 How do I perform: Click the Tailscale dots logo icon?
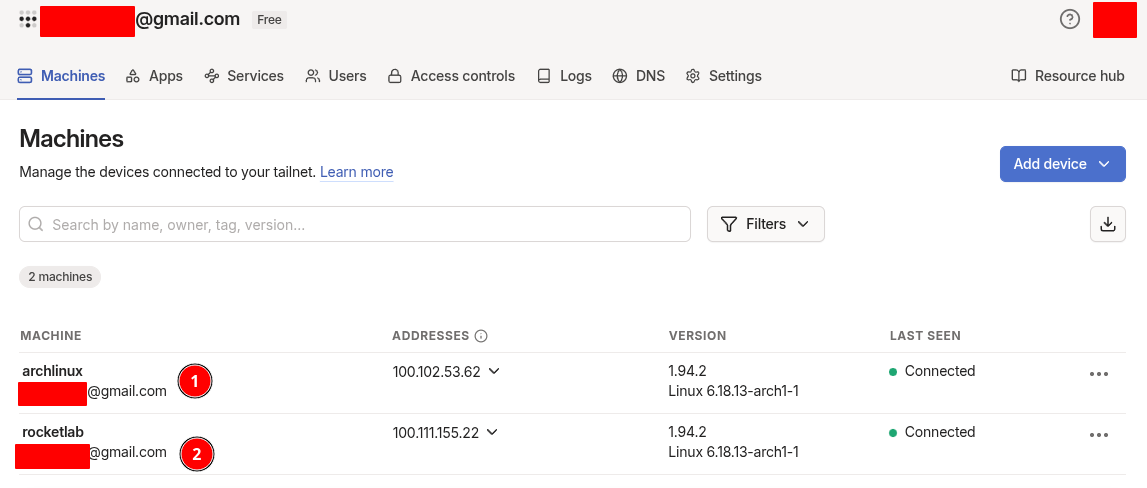pyautogui.click(x=28, y=20)
